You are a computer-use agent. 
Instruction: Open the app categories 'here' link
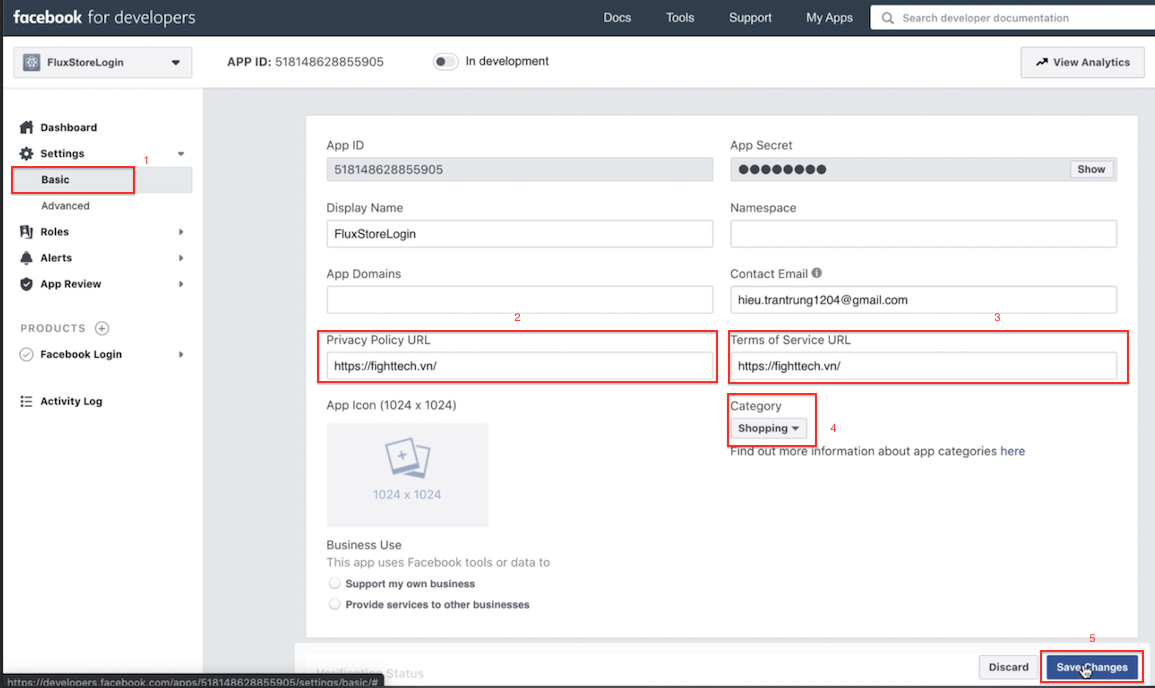[1012, 451]
